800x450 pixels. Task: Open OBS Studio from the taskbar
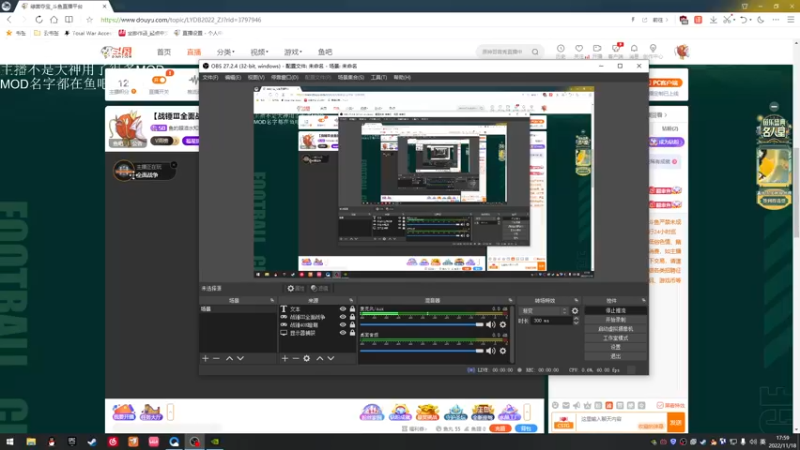[x=194, y=442]
